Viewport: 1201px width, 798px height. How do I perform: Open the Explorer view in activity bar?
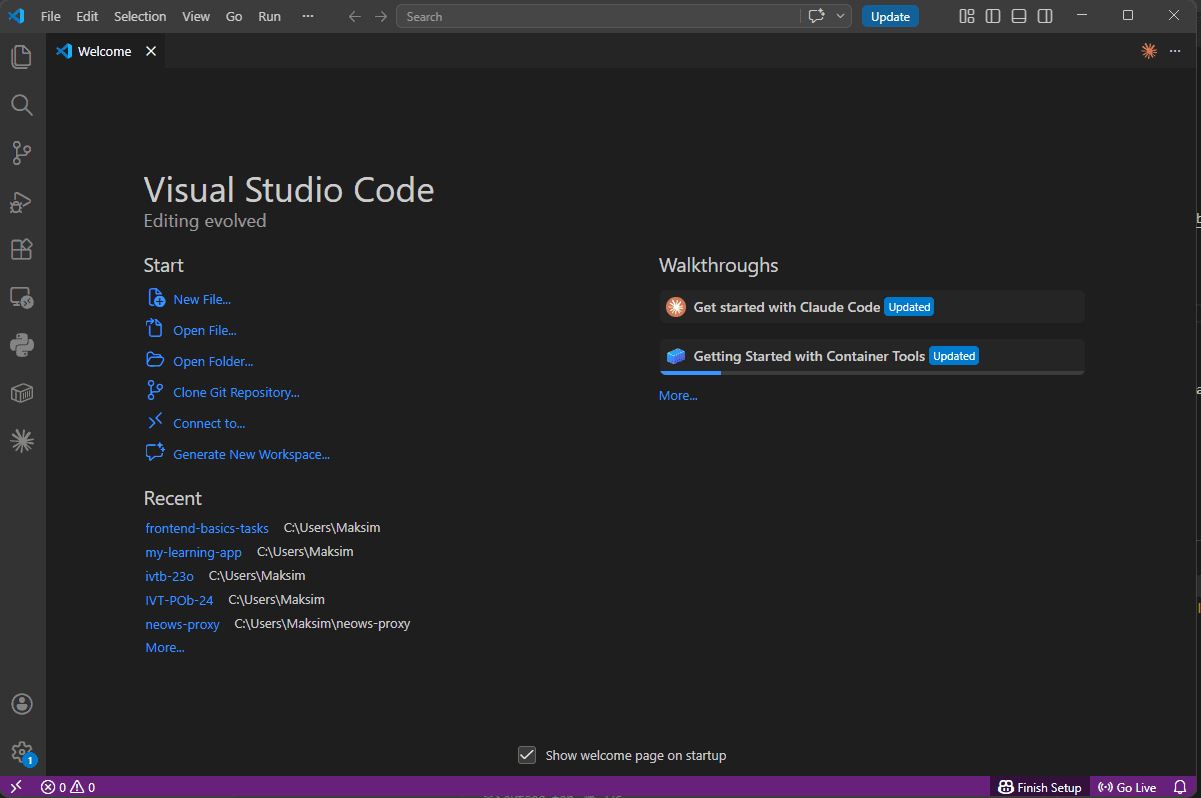pos(22,57)
